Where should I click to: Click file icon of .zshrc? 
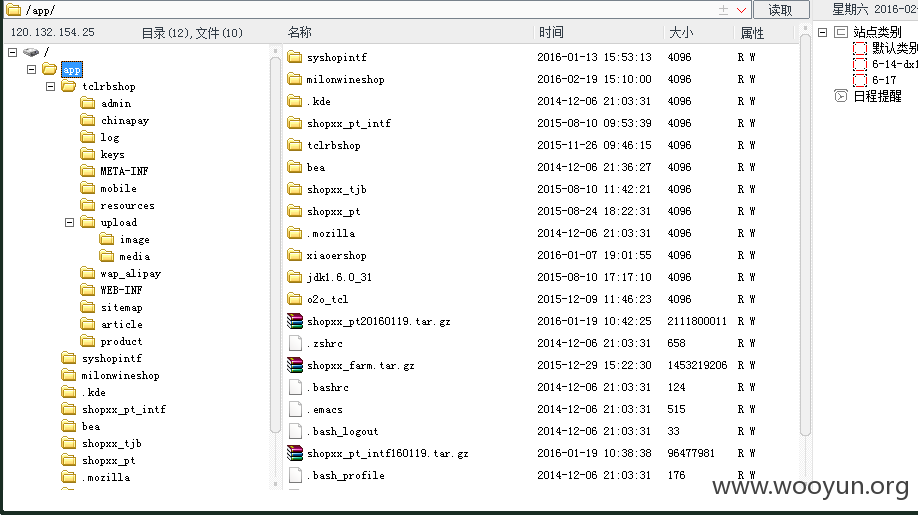tap(296, 343)
